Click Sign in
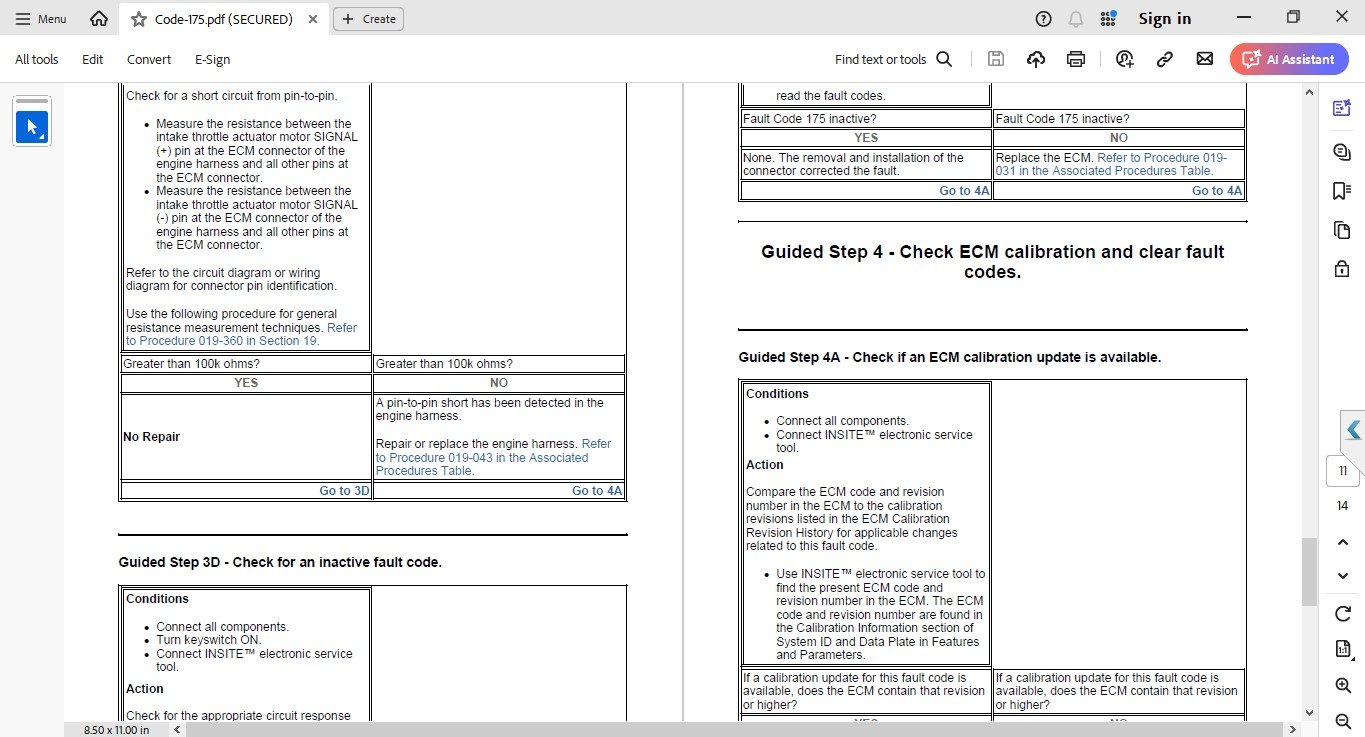Viewport: 1365px width, 737px height. pyautogui.click(x=1165, y=18)
